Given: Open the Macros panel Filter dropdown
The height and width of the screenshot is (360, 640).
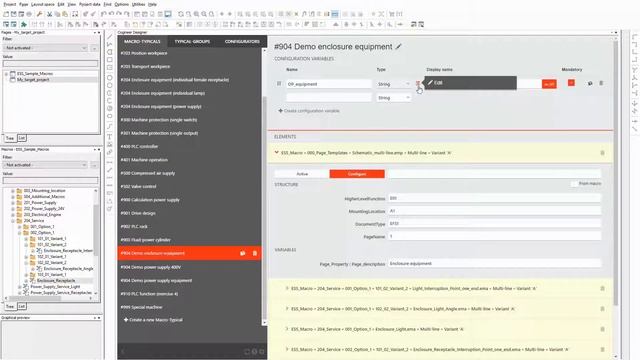Looking at the screenshot, I should coord(45,165).
